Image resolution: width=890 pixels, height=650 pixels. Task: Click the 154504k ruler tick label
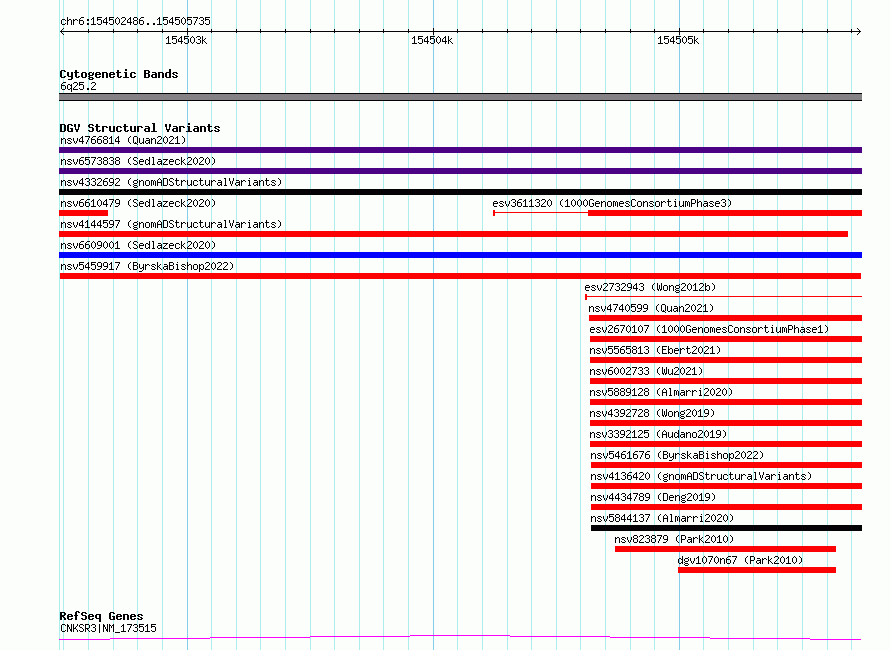(x=432, y=40)
